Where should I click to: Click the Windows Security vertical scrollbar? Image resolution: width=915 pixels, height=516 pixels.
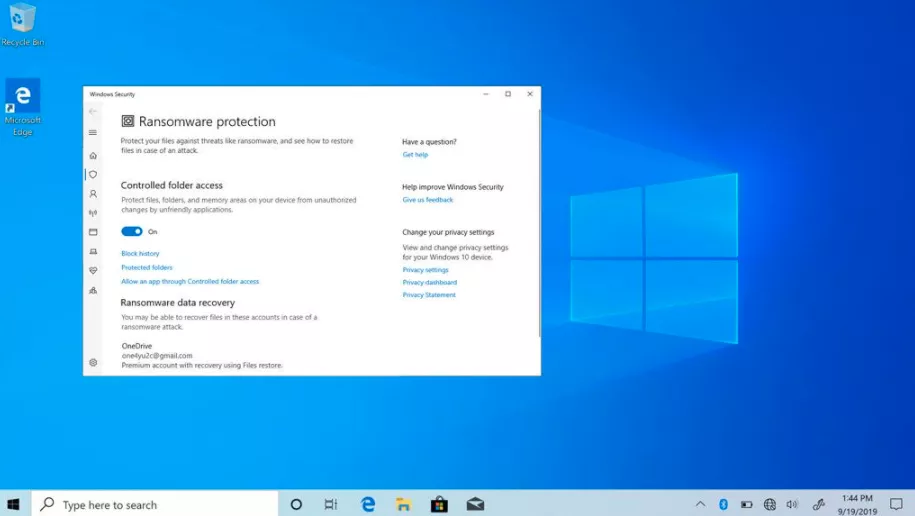(x=539, y=224)
